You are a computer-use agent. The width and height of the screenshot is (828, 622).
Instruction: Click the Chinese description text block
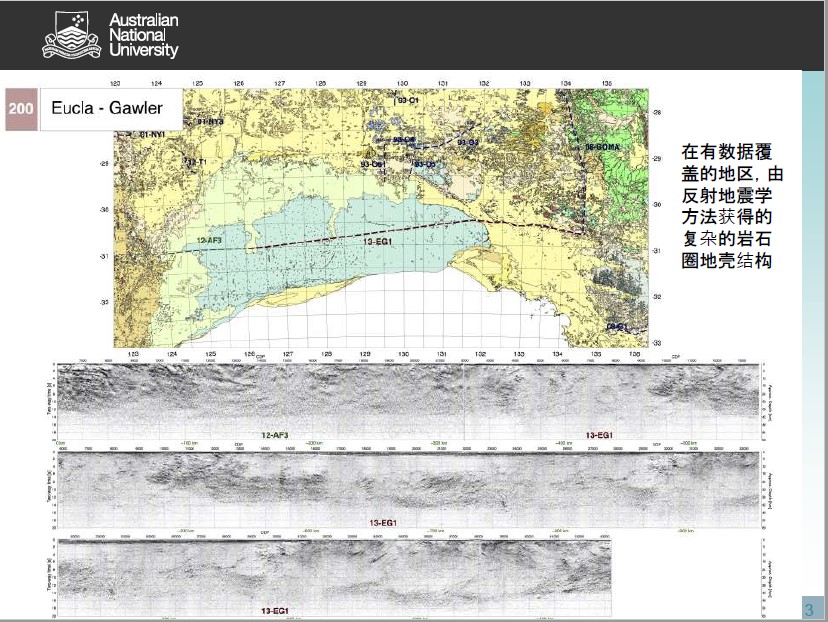[732, 205]
